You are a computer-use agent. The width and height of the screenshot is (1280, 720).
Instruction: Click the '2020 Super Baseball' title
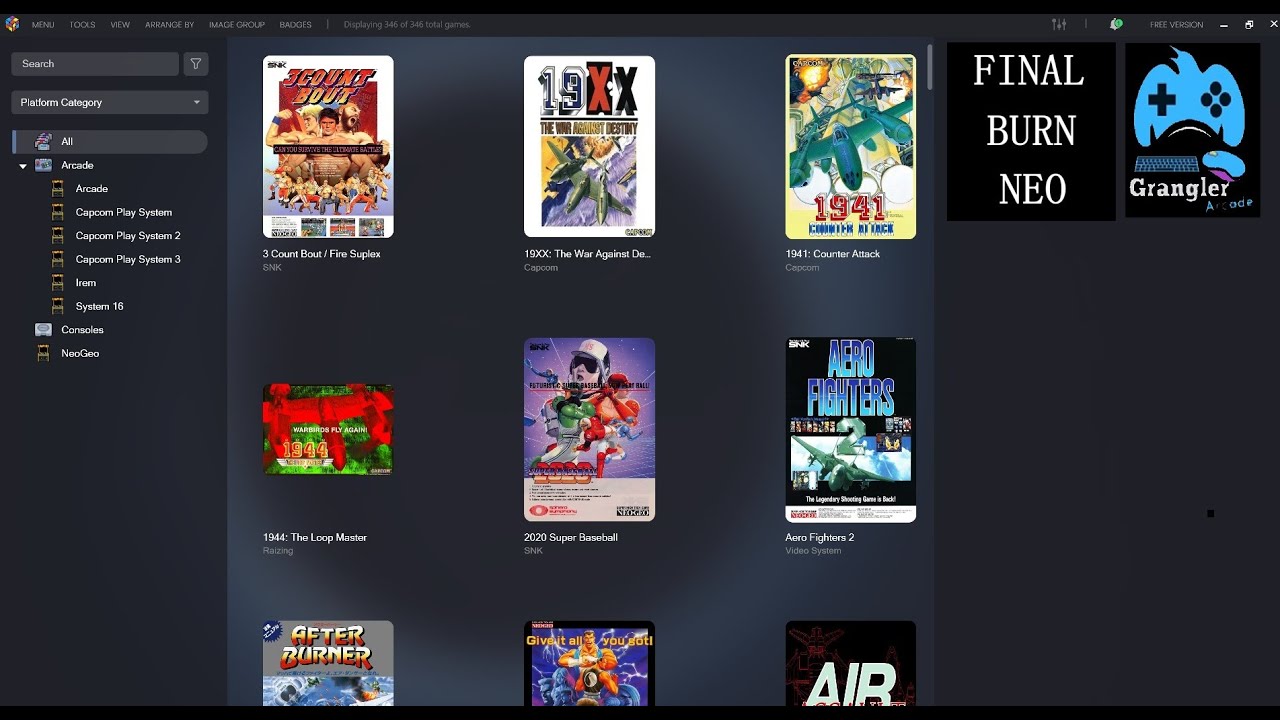pyautogui.click(x=571, y=538)
